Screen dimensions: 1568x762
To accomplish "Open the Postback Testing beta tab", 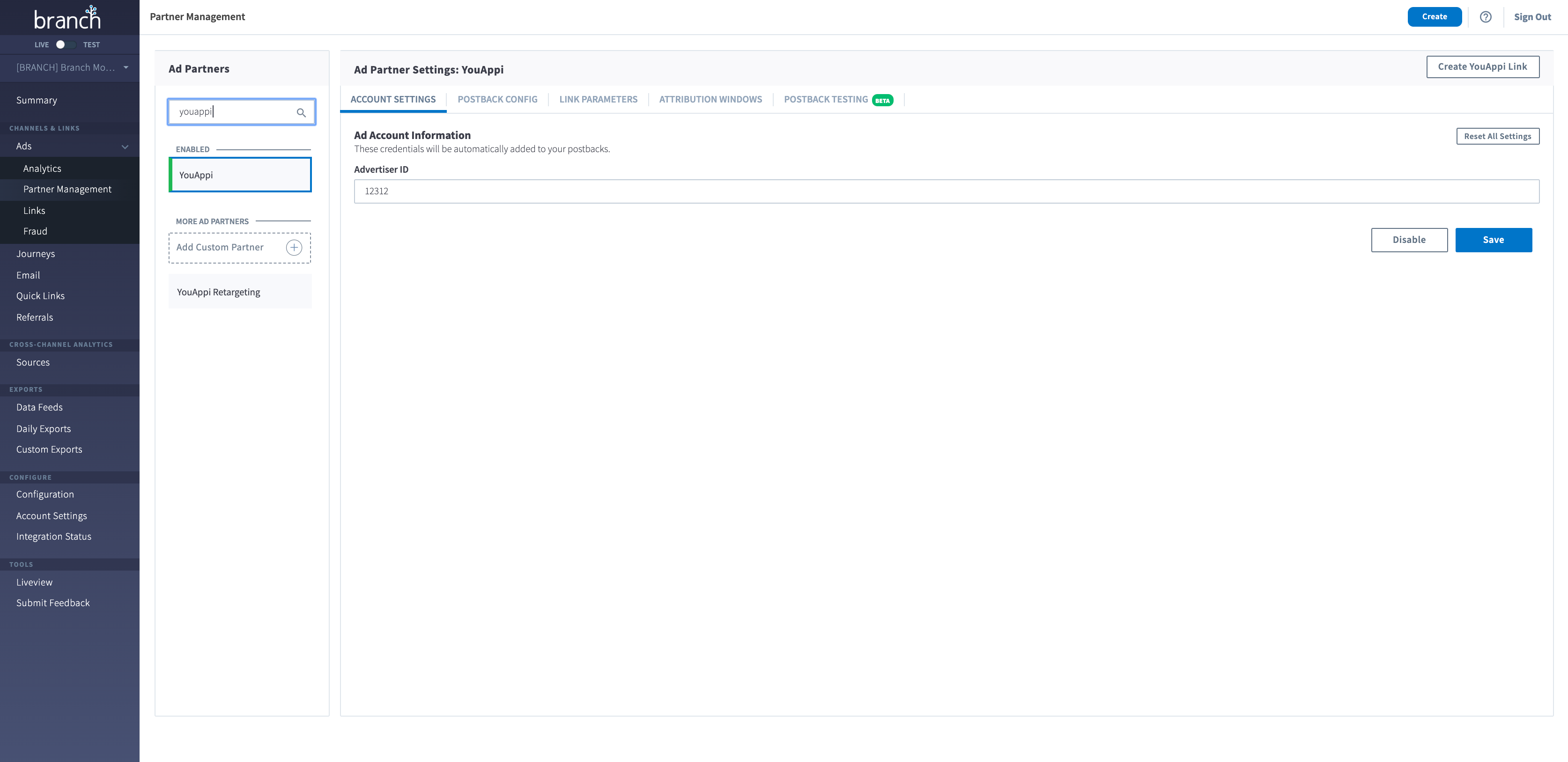I will (838, 99).
